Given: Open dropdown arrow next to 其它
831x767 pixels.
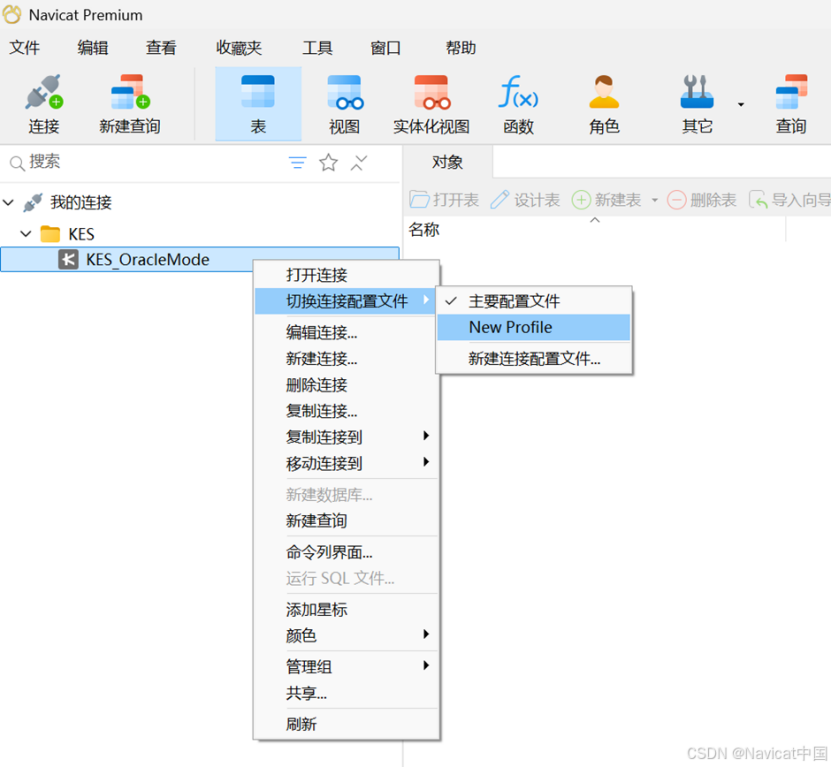Looking at the screenshot, I should click(741, 104).
